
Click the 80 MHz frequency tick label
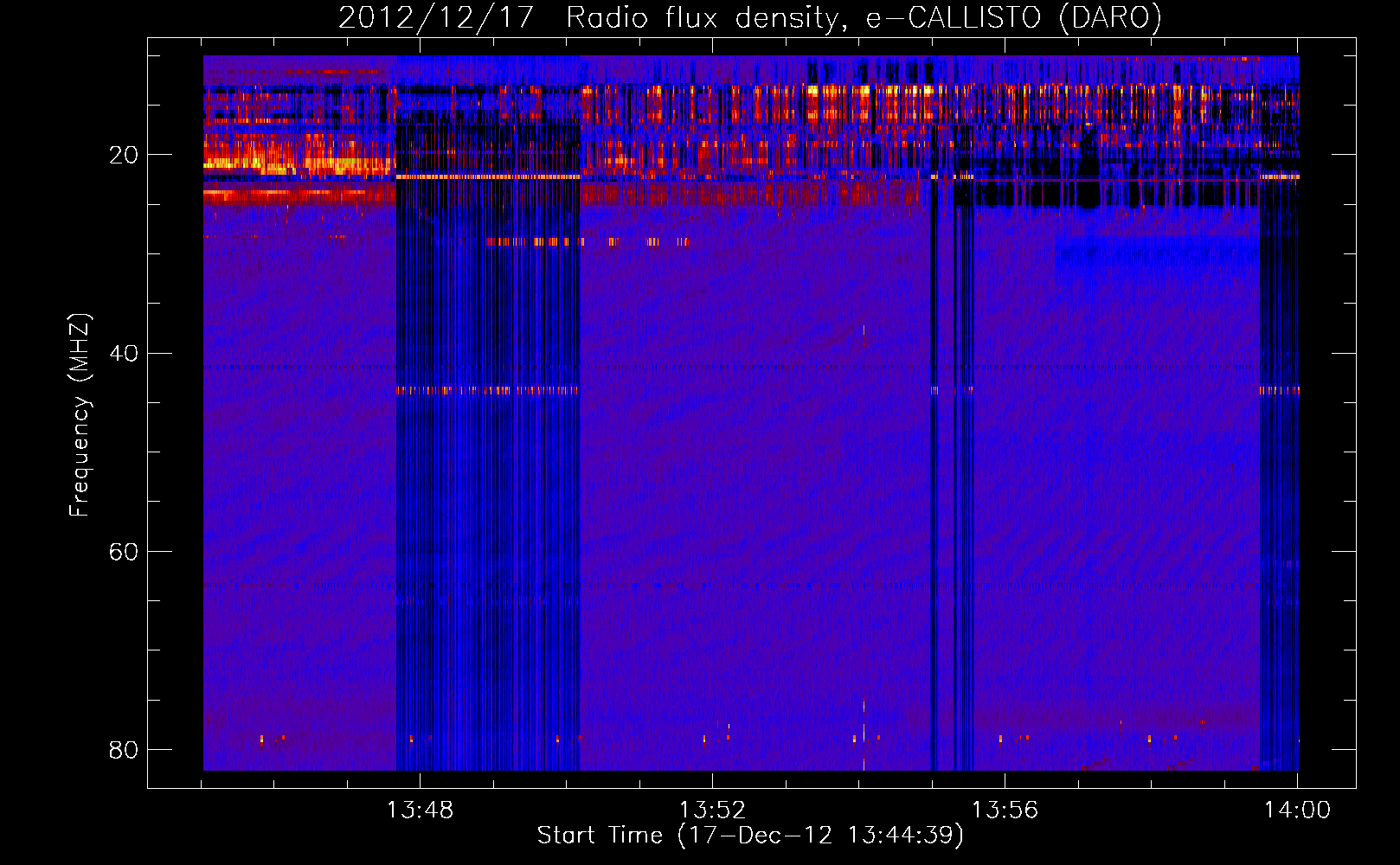pos(124,749)
